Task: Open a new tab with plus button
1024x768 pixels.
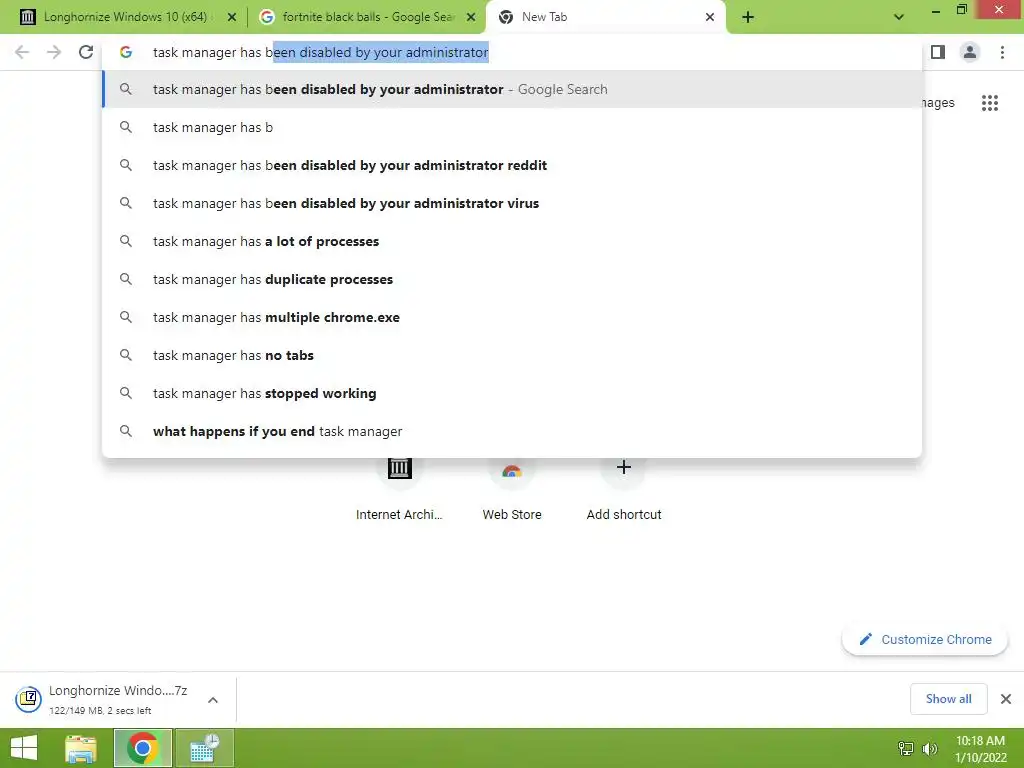Action: [x=748, y=17]
